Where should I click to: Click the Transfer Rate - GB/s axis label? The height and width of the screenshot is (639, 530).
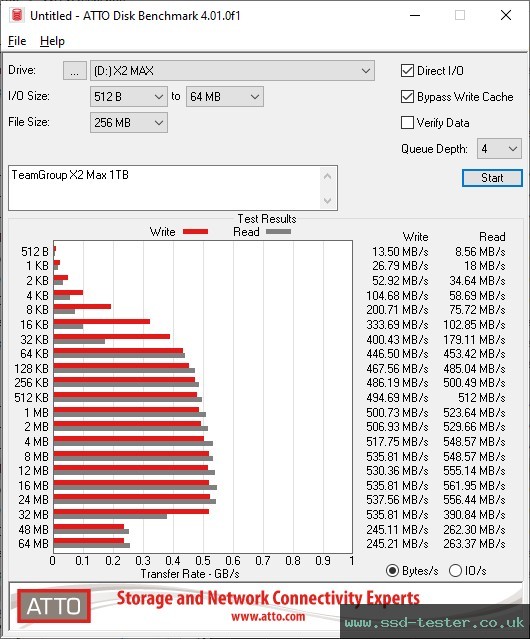pyautogui.click(x=190, y=574)
